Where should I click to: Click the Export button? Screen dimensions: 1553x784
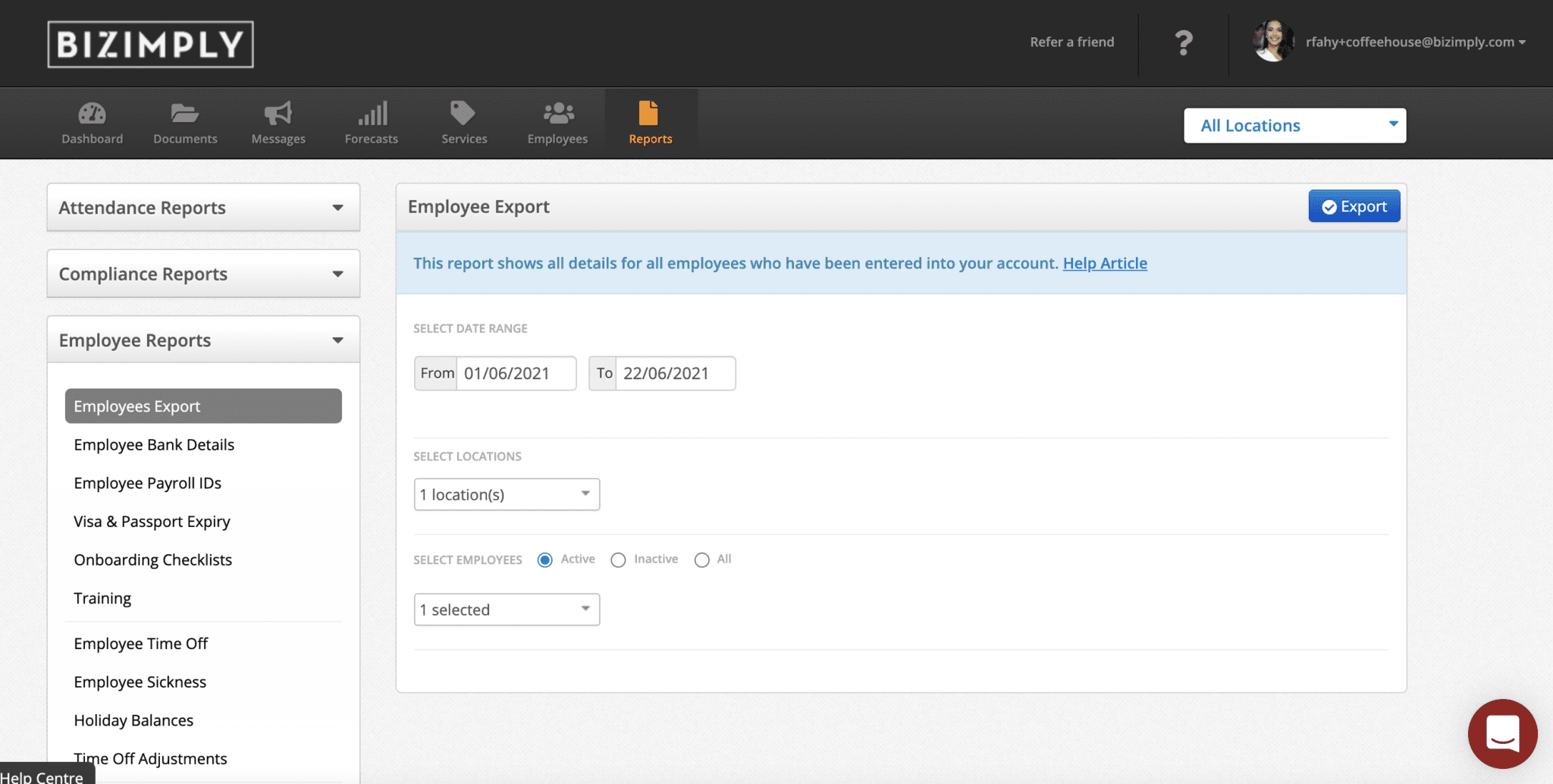[x=1354, y=205]
